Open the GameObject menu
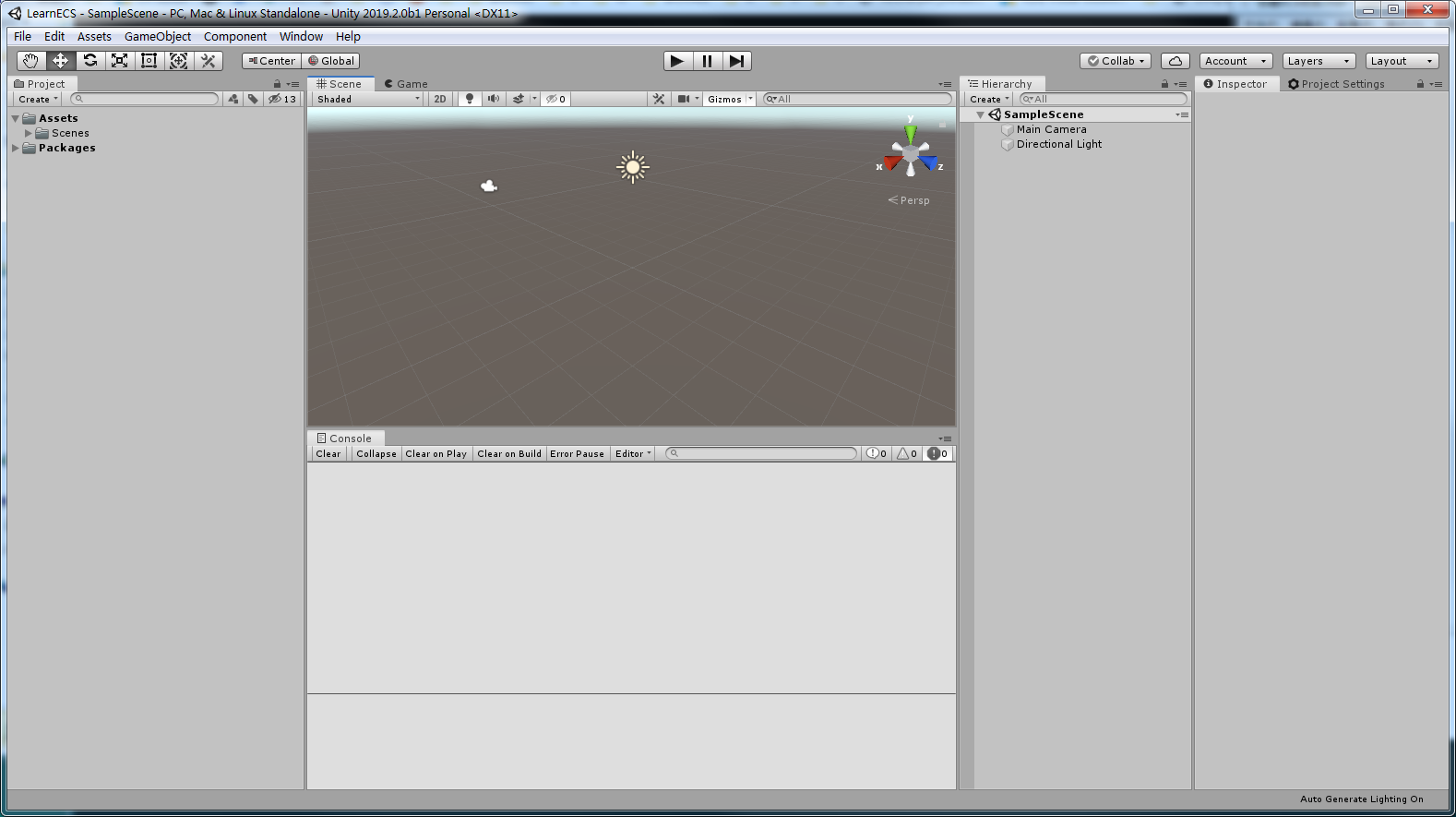1456x817 pixels. point(158,37)
